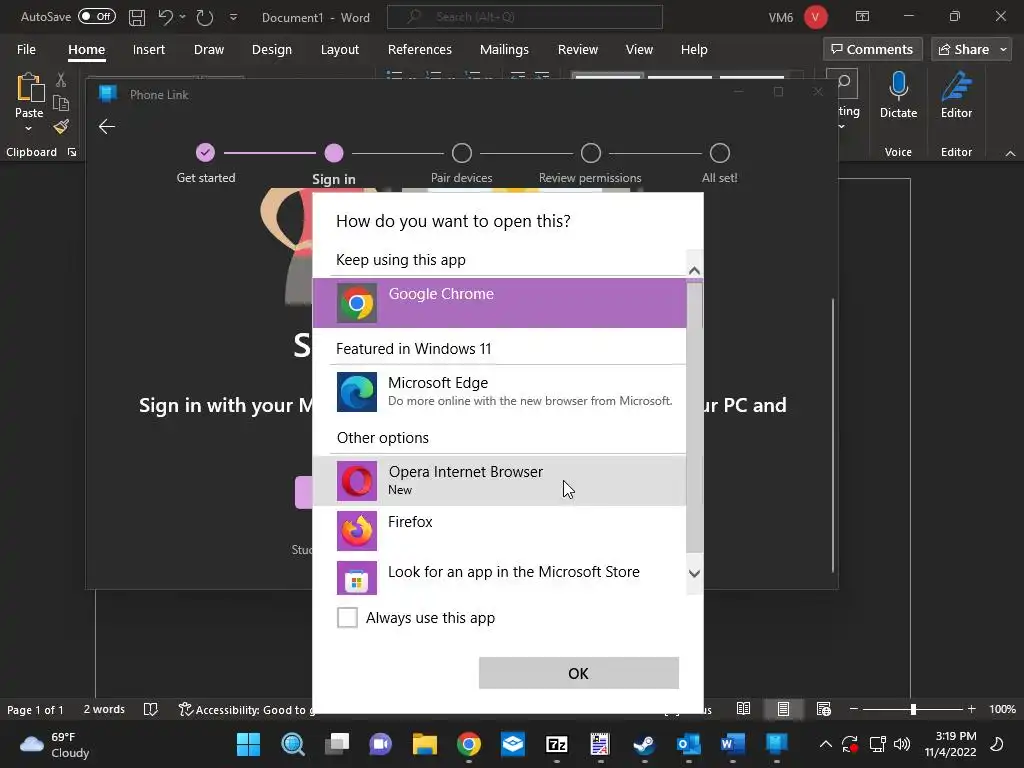Click the taskbar Search icon
The height and width of the screenshot is (768, 1024).
(293, 744)
